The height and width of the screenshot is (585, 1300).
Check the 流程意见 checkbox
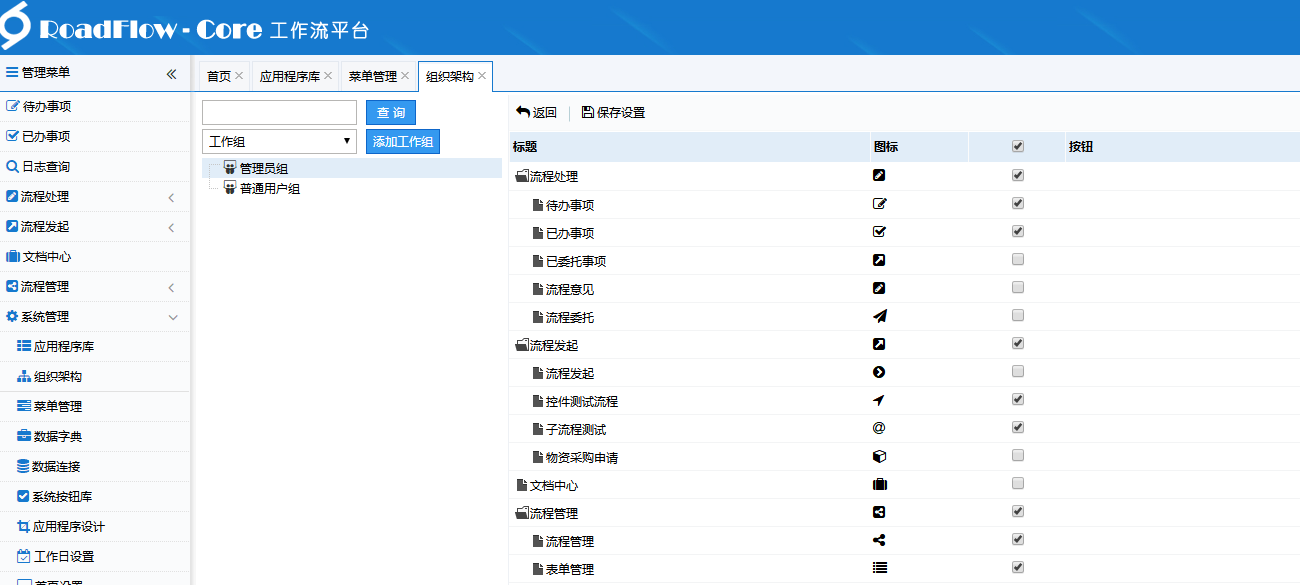point(1018,287)
